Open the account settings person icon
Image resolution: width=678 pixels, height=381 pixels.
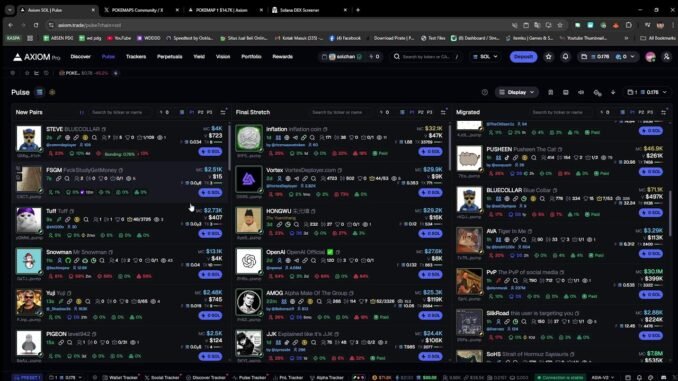[x=666, y=57]
